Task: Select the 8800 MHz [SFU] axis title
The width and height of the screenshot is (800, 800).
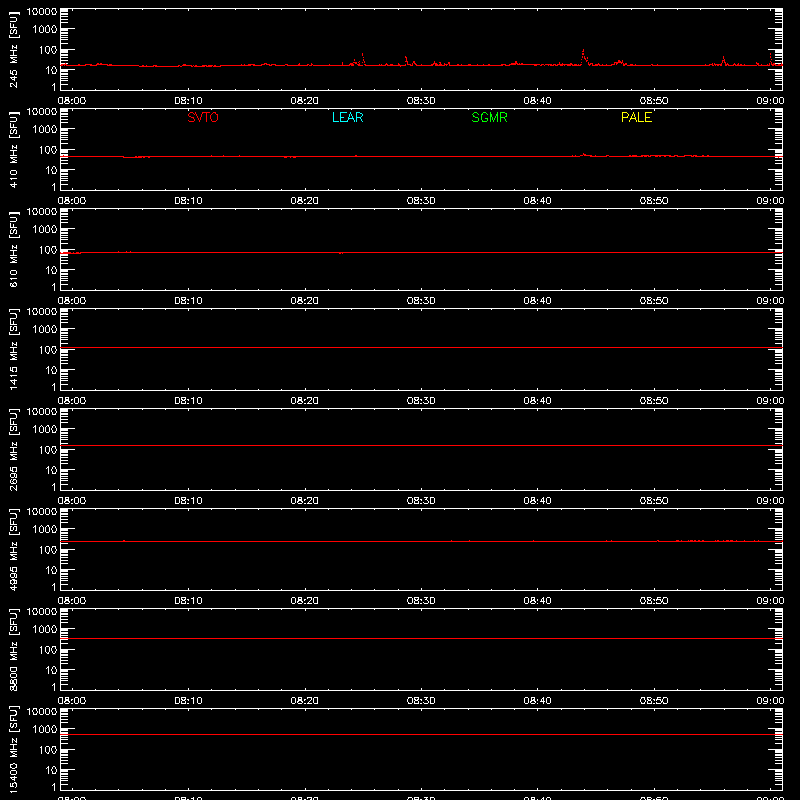Action: (13, 649)
